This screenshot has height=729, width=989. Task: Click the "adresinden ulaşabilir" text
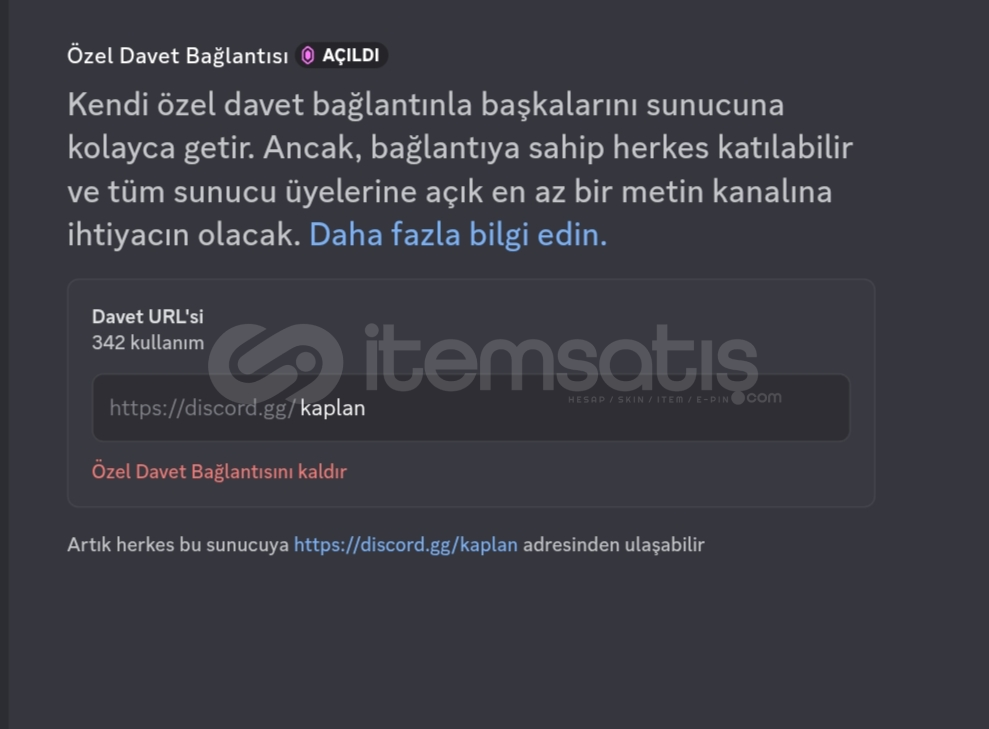point(613,544)
